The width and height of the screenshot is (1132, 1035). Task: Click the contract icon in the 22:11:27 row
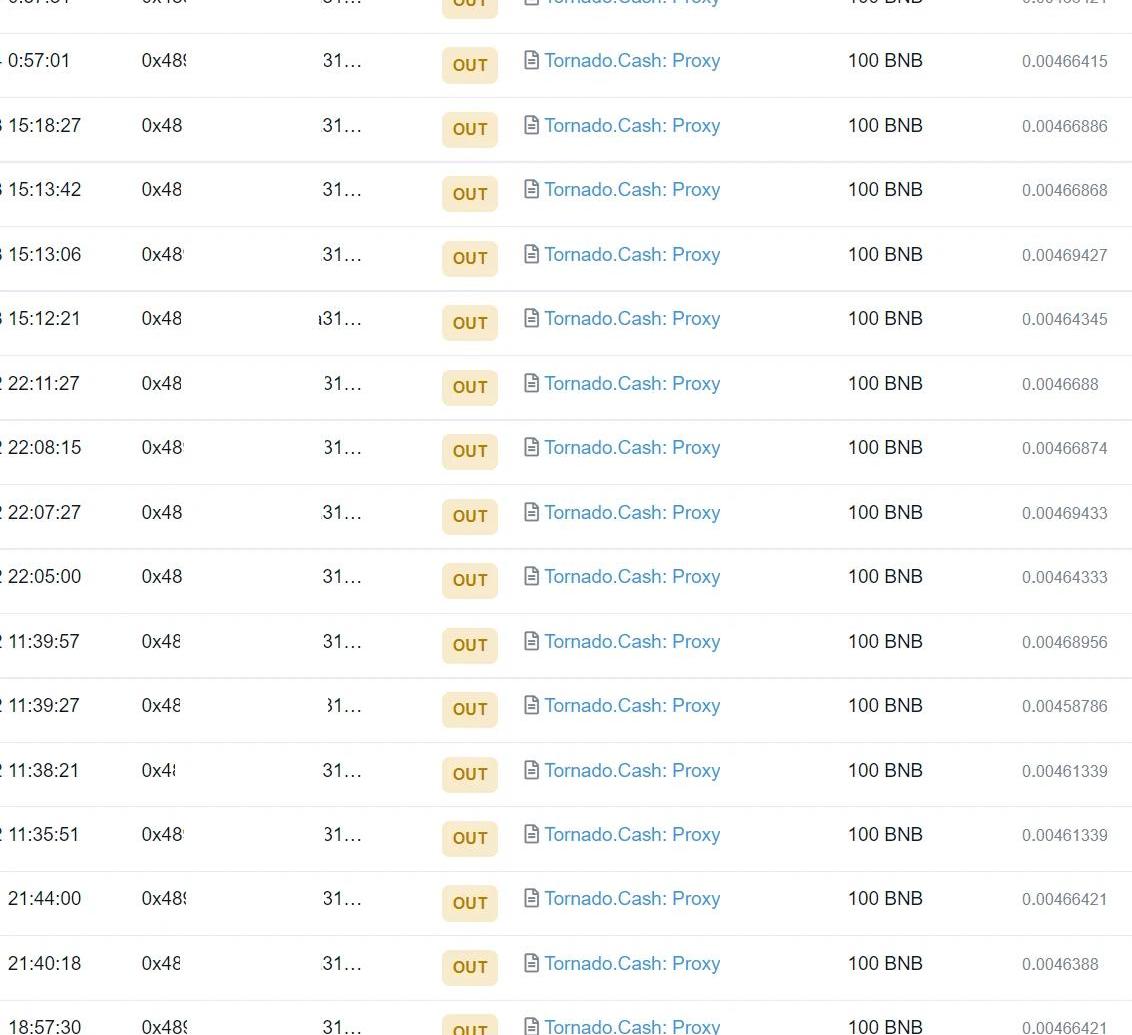point(531,383)
